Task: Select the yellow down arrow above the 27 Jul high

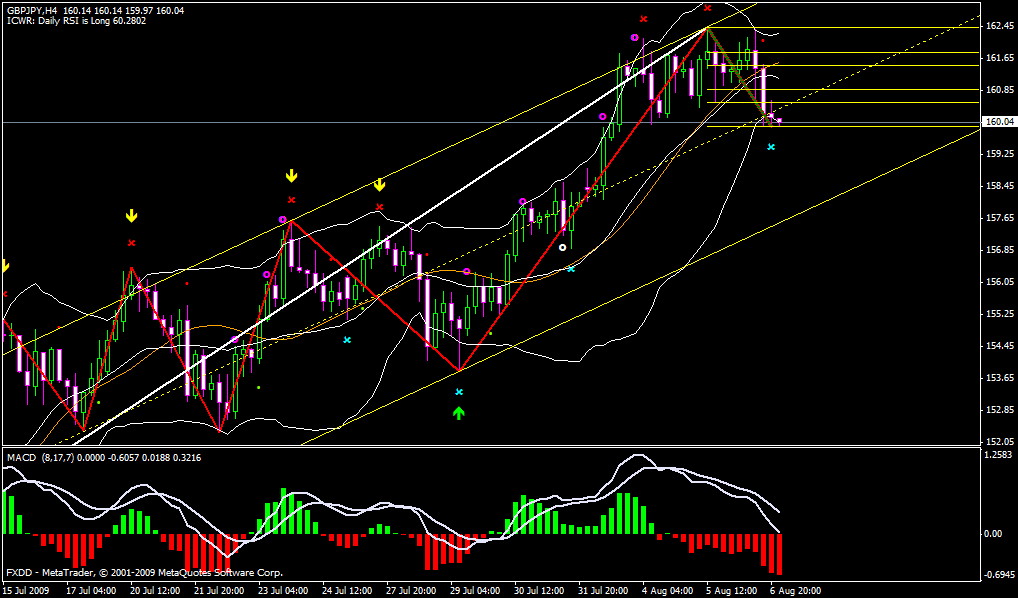Action: point(379,185)
